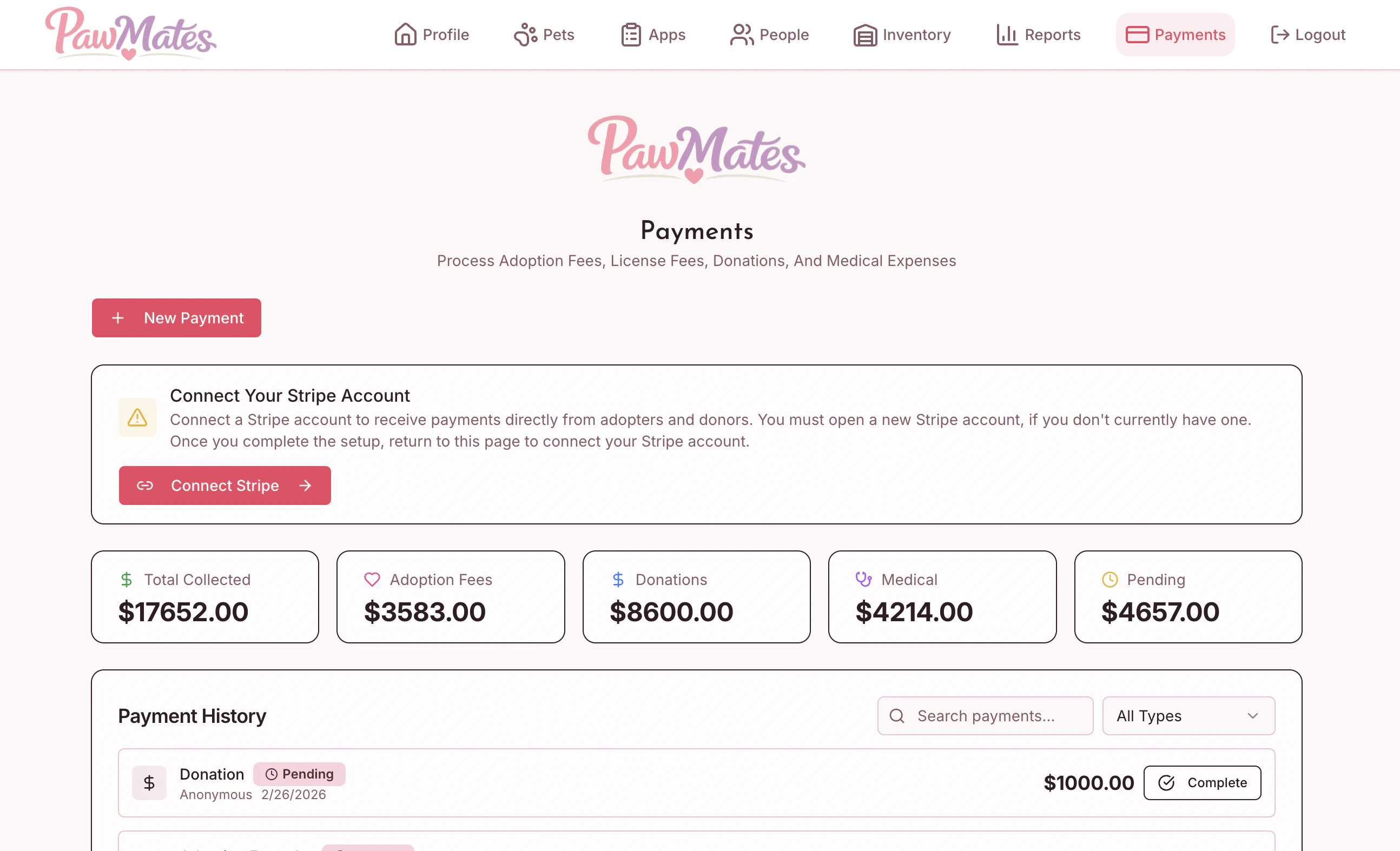
Task: Open the All Types filter dropdown
Action: (x=1188, y=715)
